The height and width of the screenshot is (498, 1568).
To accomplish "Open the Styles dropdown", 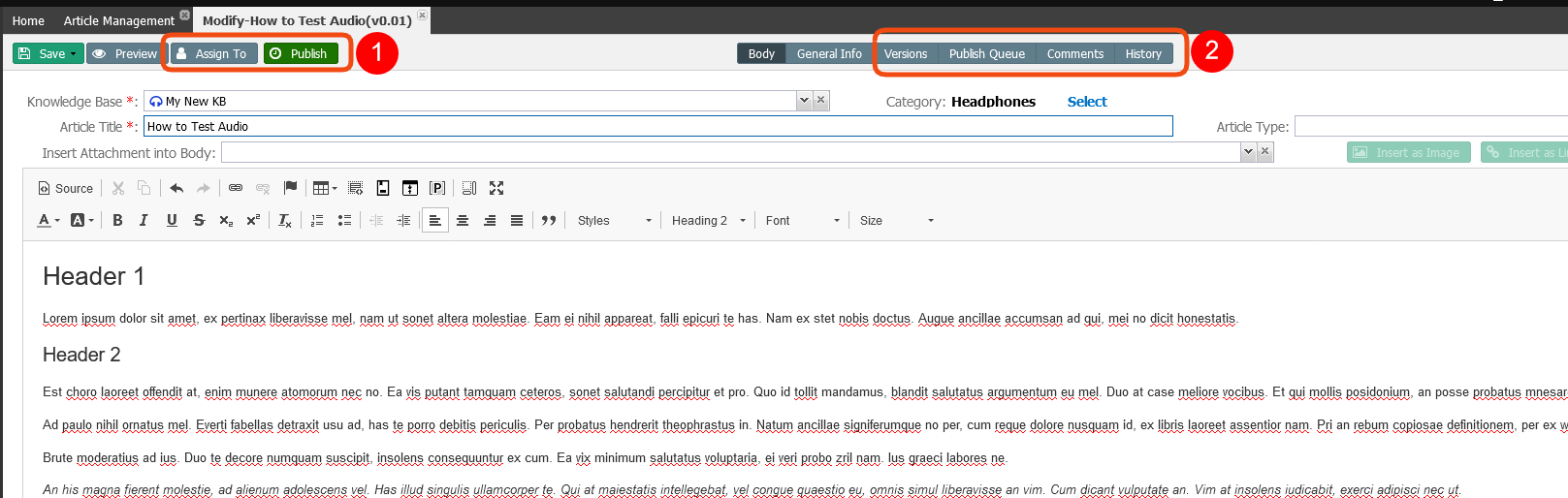I will click(x=615, y=220).
